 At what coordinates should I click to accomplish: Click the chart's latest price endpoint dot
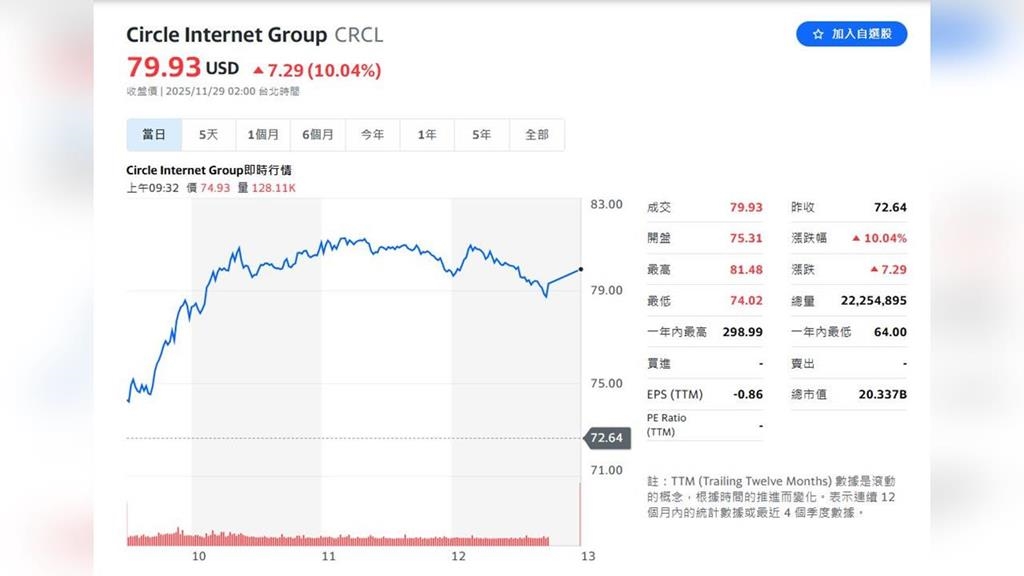tap(581, 270)
